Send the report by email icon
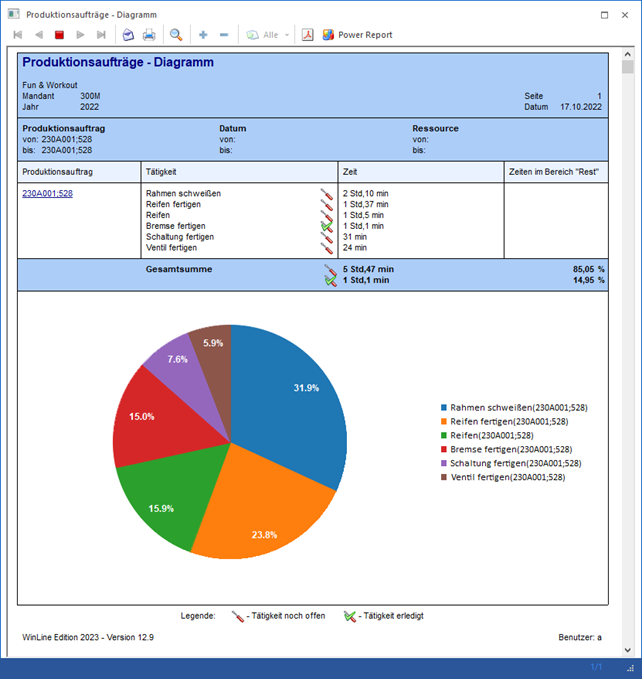This screenshot has width=642, height=679. tap(128, 35)
